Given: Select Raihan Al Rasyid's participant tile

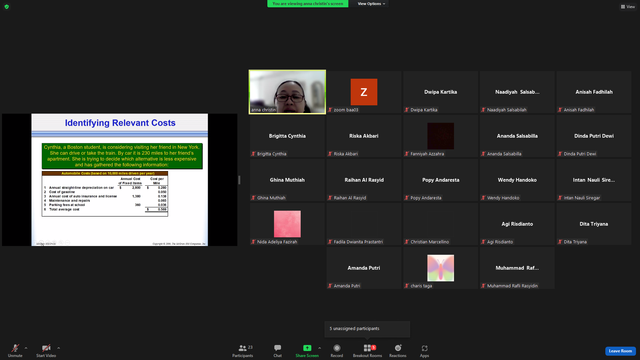Looking at the screenshot, I should [x=364, y=180].
